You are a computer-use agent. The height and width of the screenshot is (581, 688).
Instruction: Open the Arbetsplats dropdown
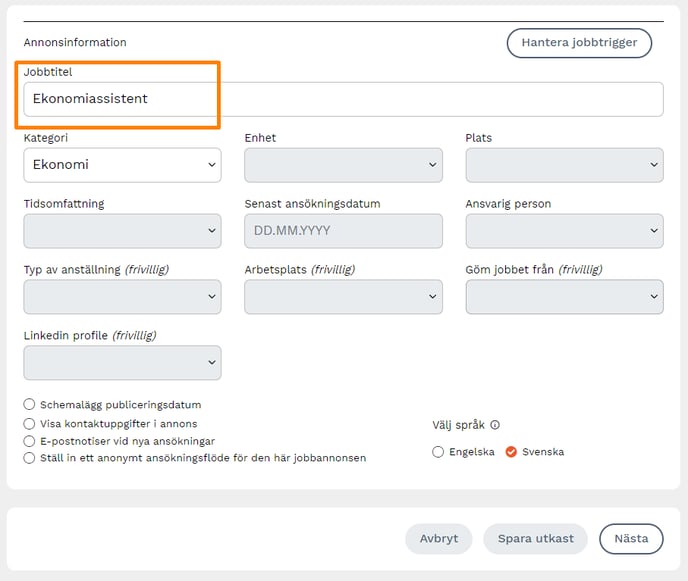(x=343, y=297)
